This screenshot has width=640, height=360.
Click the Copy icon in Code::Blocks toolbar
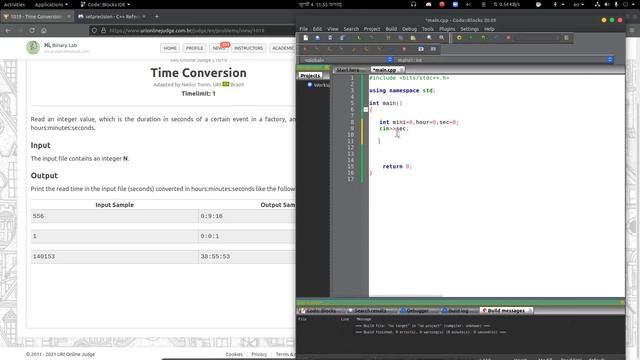[x=400, y=38]
